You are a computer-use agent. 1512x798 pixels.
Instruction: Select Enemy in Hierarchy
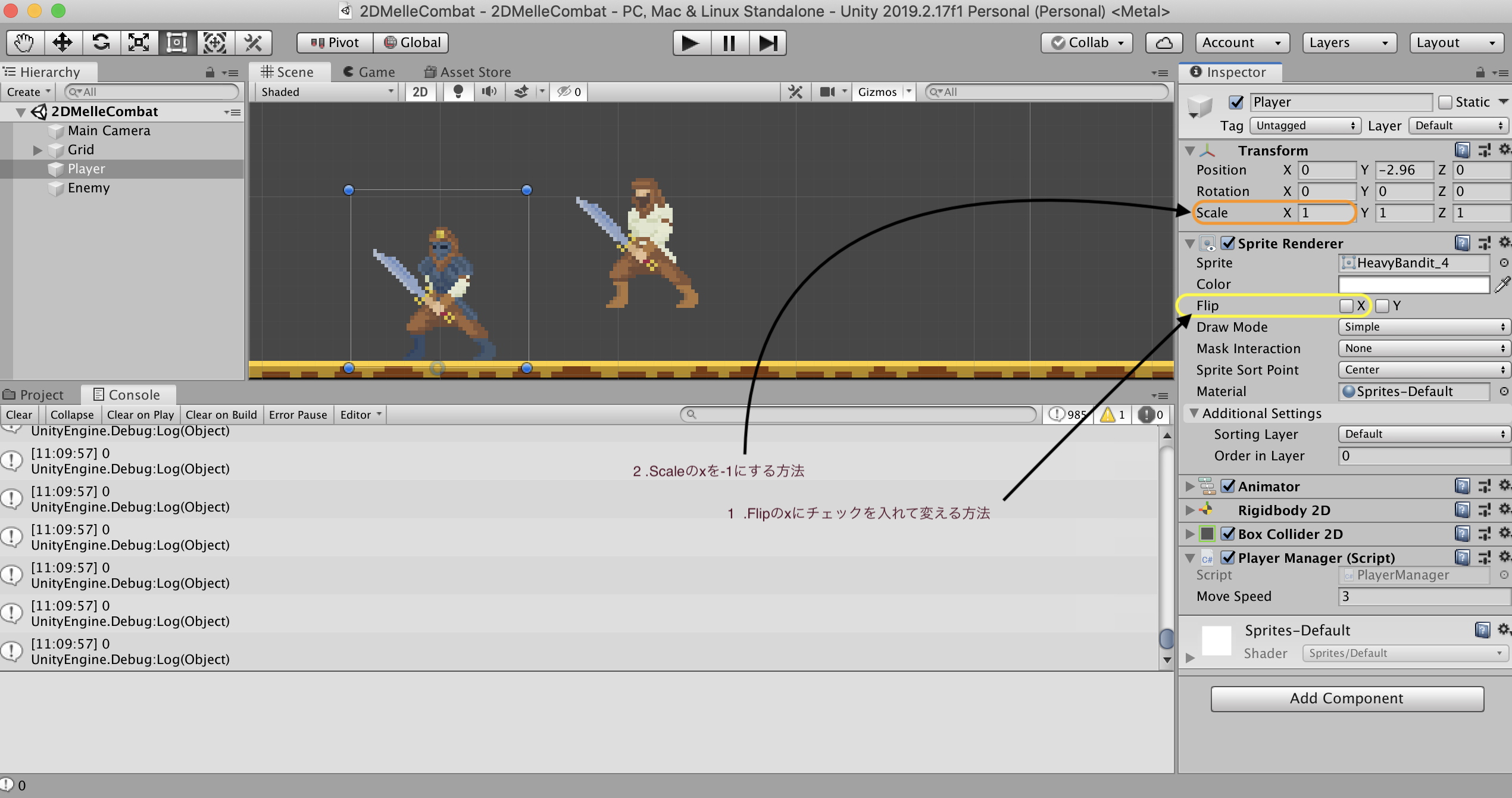pos(89,188)
